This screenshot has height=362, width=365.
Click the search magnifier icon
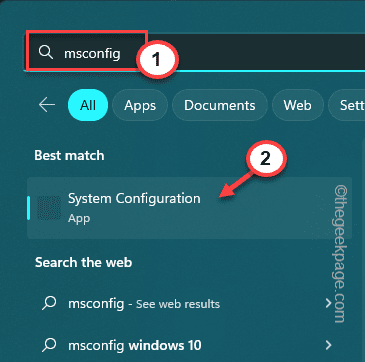point(46,53)
